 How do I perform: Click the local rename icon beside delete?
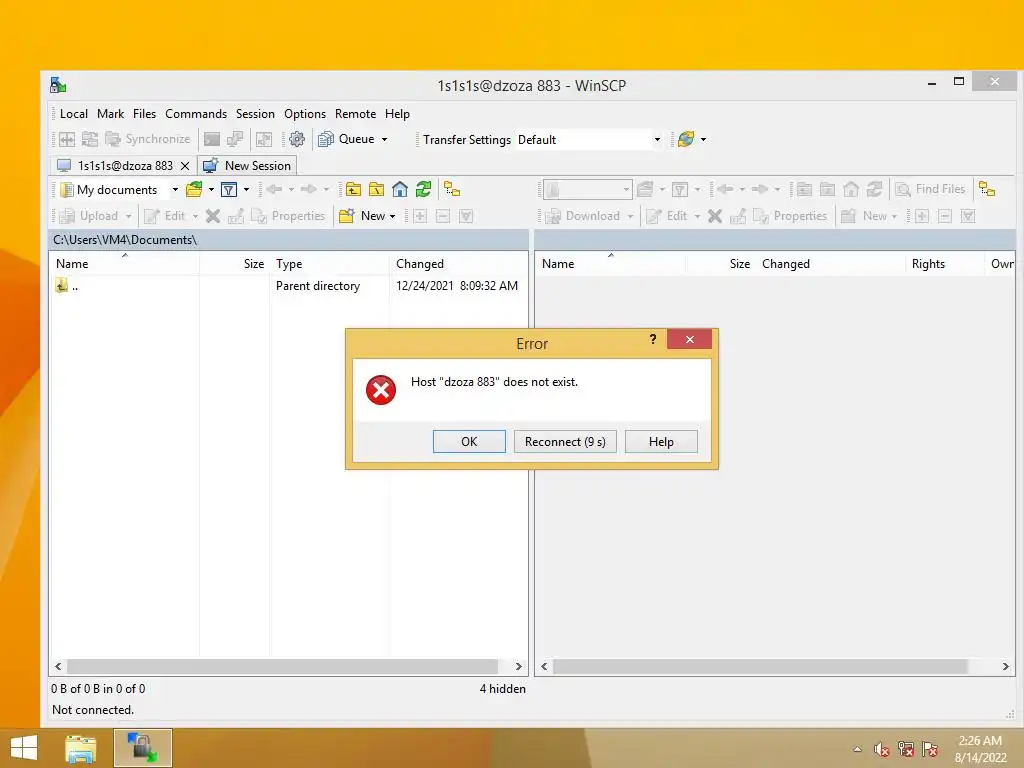click(236, 216)
